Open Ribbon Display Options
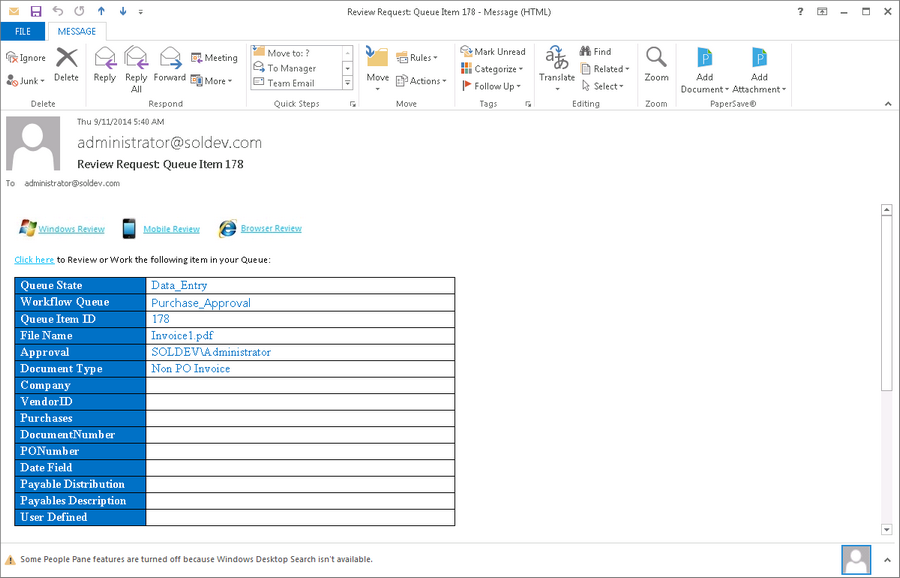 pyautogui.click(x=823, y=11)
